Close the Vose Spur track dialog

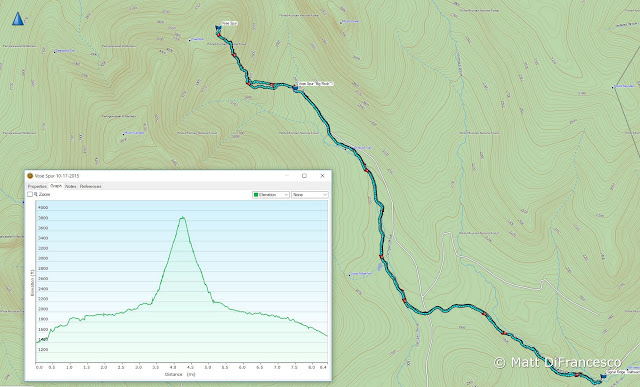click(x=322, y=176)
